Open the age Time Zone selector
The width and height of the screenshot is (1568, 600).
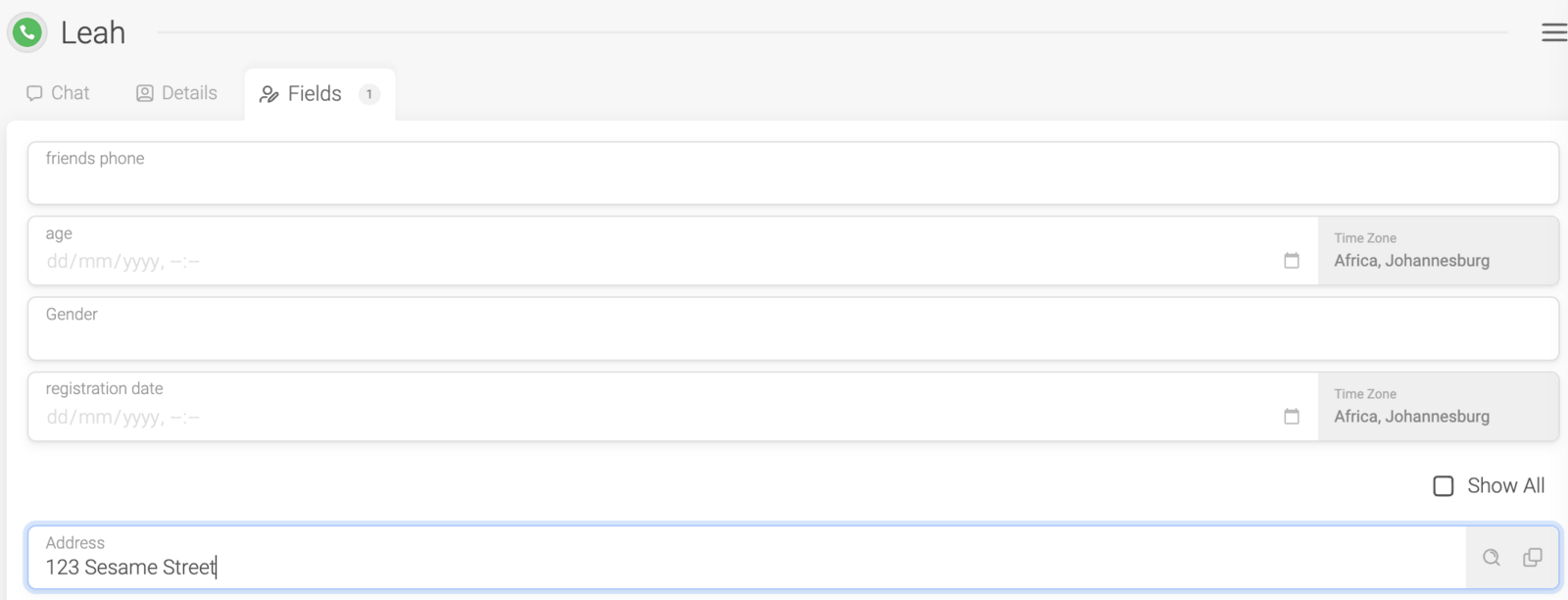1439,251
